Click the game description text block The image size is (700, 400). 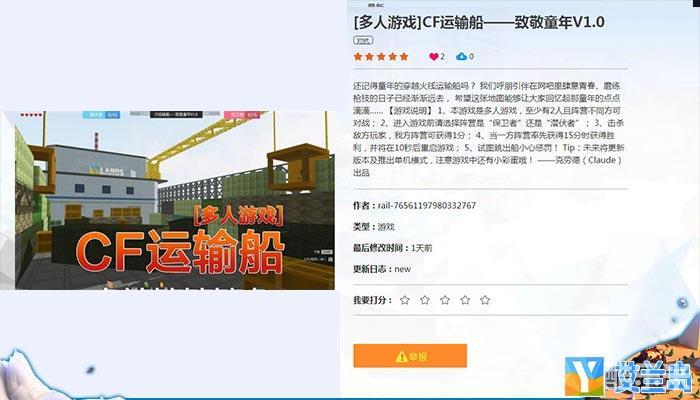[x=489, y=129]
